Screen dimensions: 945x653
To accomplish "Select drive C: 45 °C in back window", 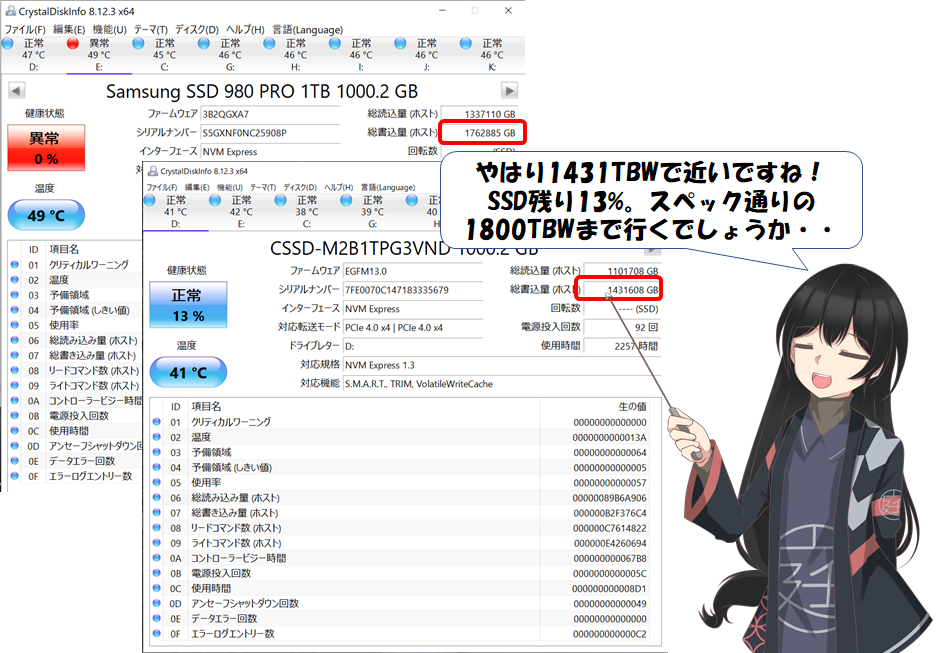I will tap(165, 55).
